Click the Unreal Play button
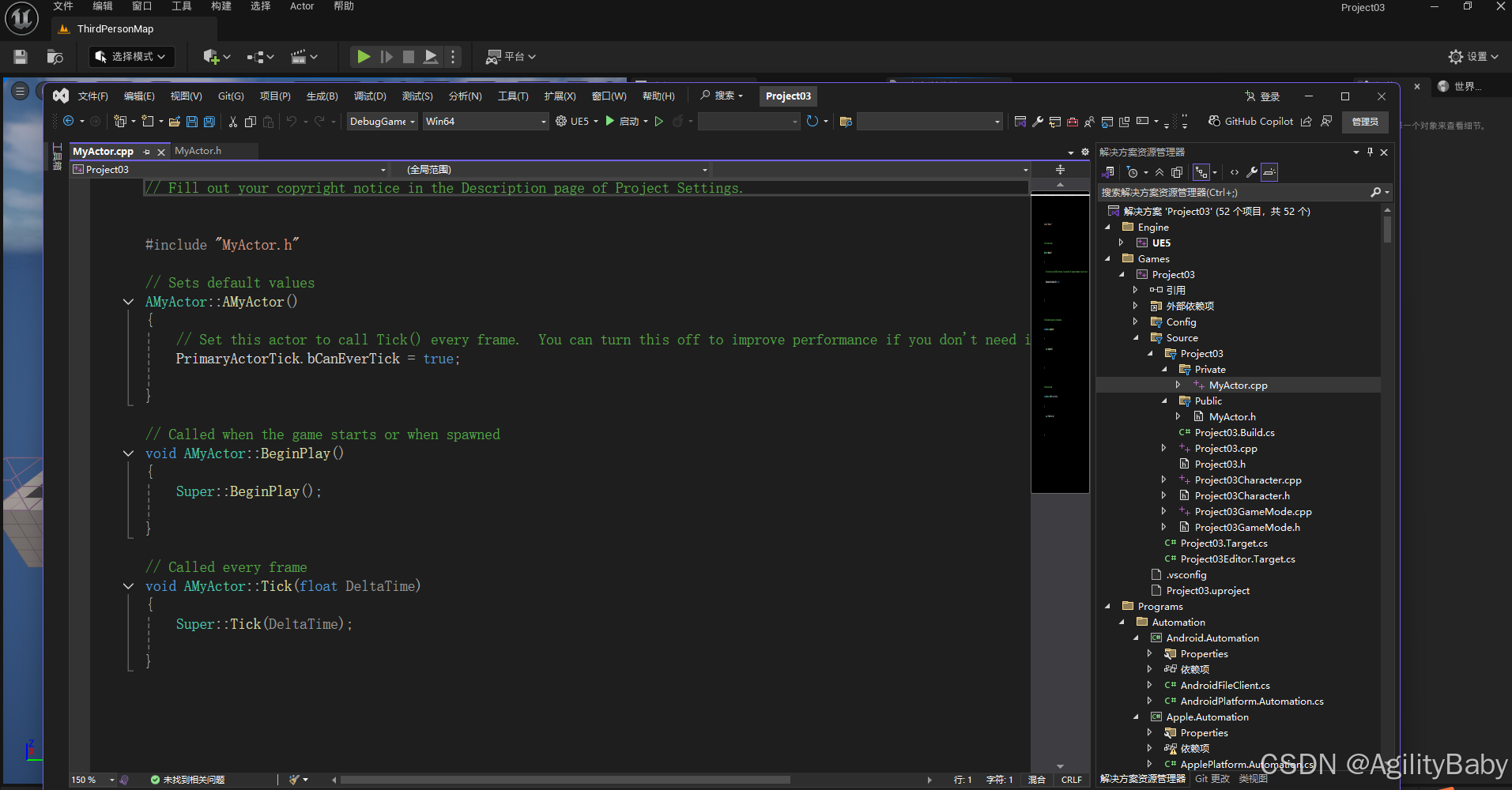The width and height of the screenshot is (1512, 790). pyautogui.click(x=364, y=57)
